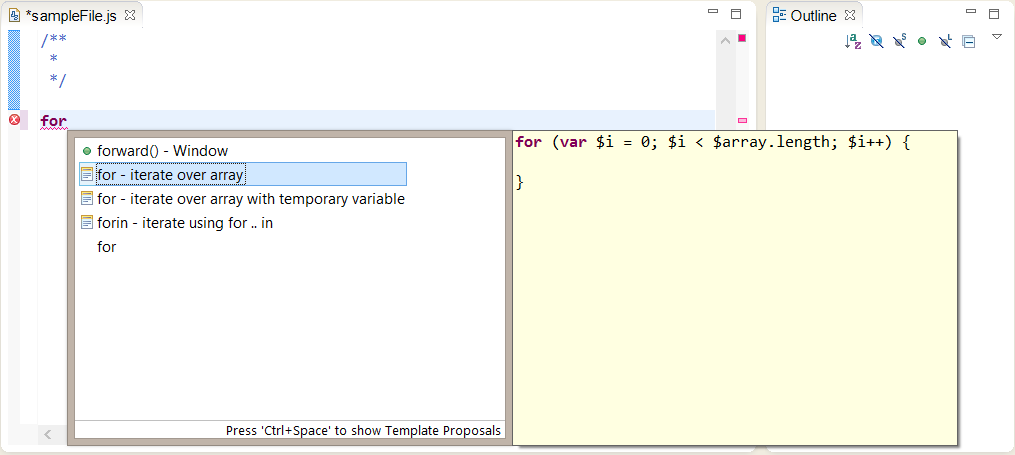Toggle the Hide Fields filter in Outline

click(876, 42)
